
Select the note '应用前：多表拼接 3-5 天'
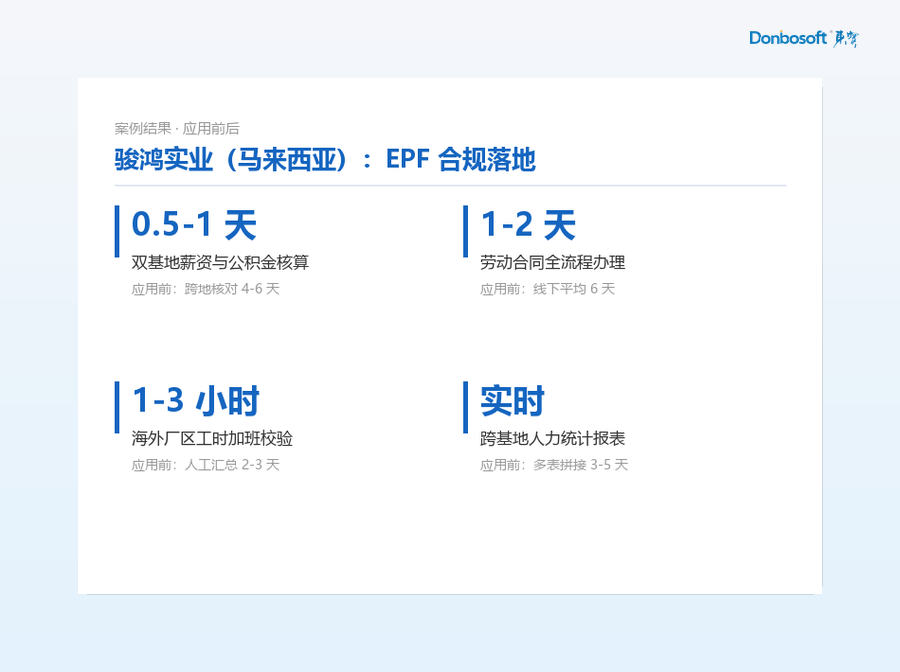tap(554, 465)
